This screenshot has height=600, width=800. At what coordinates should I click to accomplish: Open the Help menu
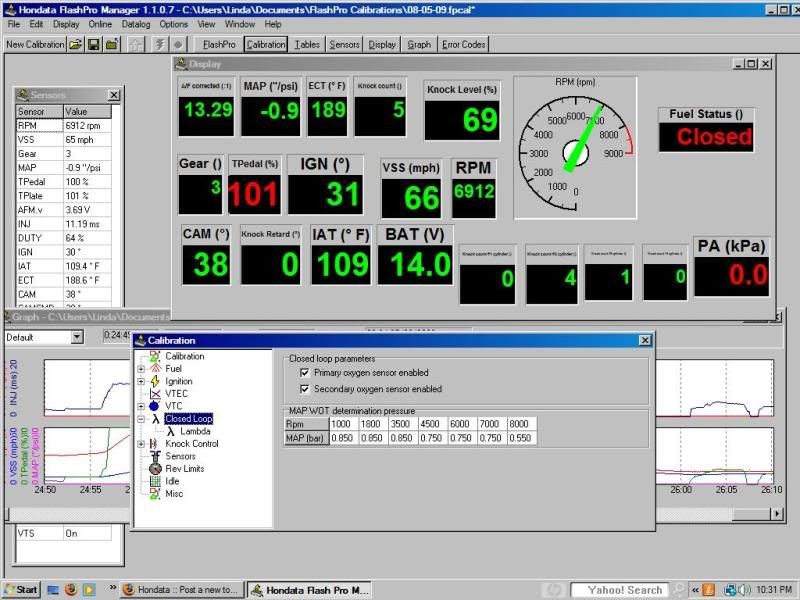pos(273,24)
